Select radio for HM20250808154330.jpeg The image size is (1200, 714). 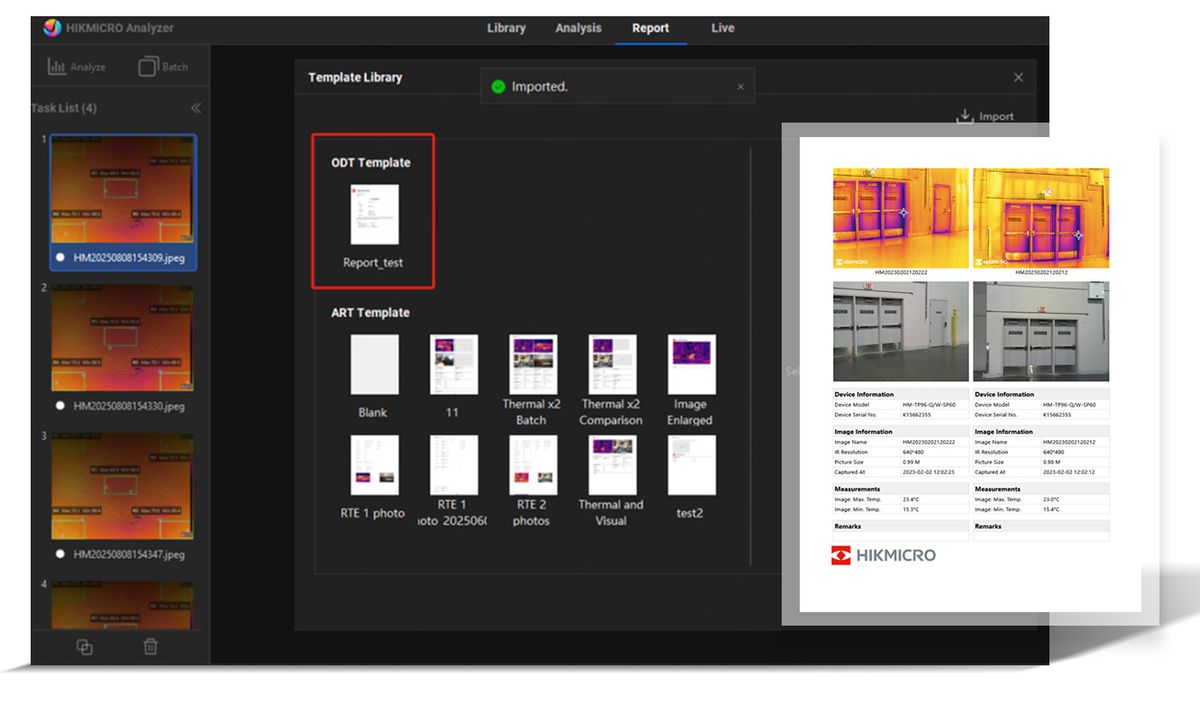[61, 406]
